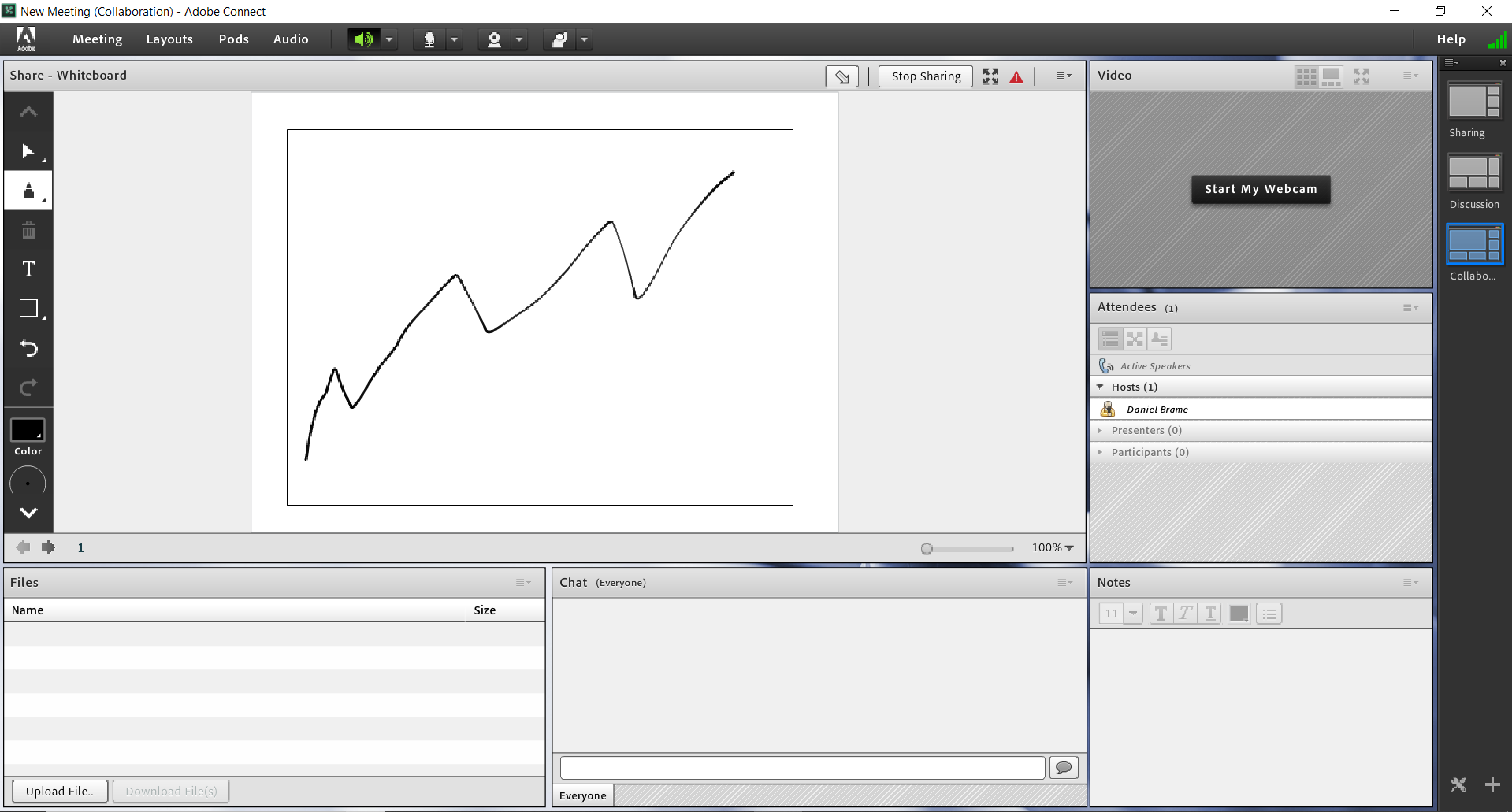
Task: Collapse the Hosts (1) group
Action: click(x=1100, y=387)
